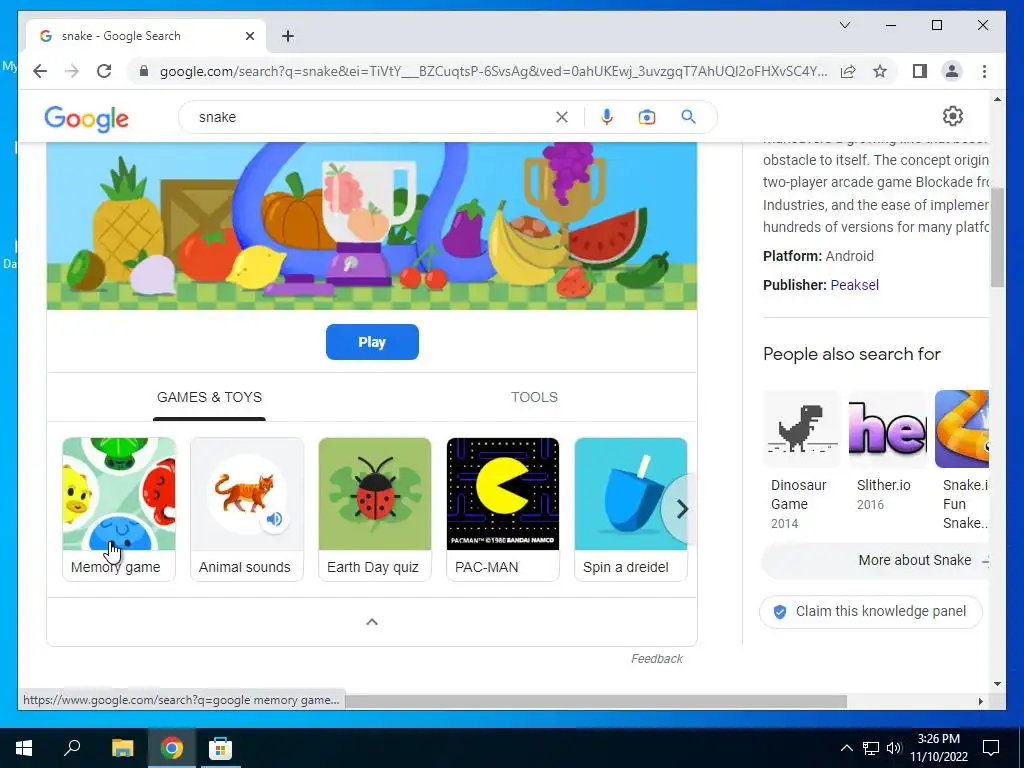Switch to TOOLS tab

point(534,397)
